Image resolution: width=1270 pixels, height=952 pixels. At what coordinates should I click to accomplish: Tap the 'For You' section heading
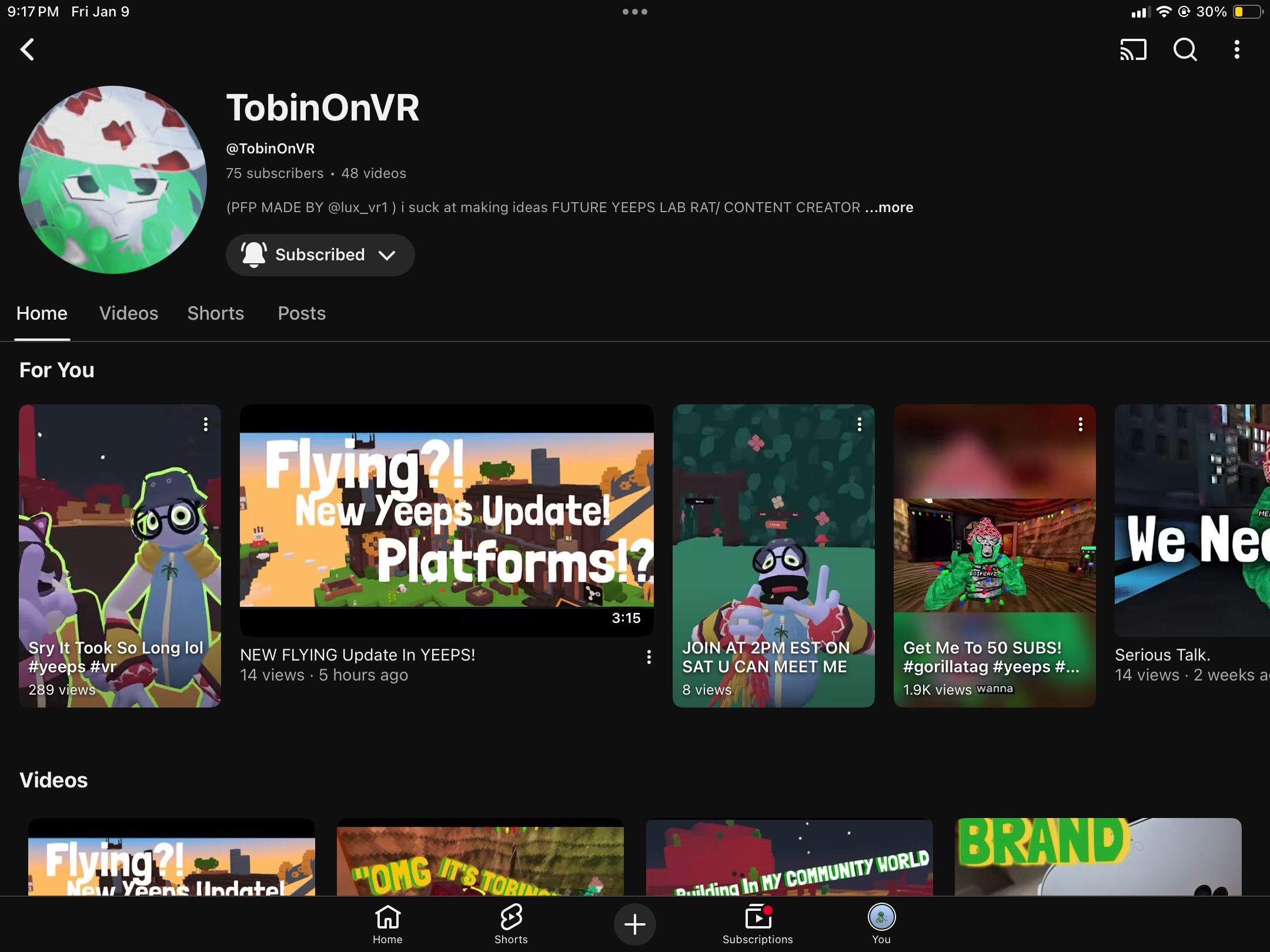57,370
